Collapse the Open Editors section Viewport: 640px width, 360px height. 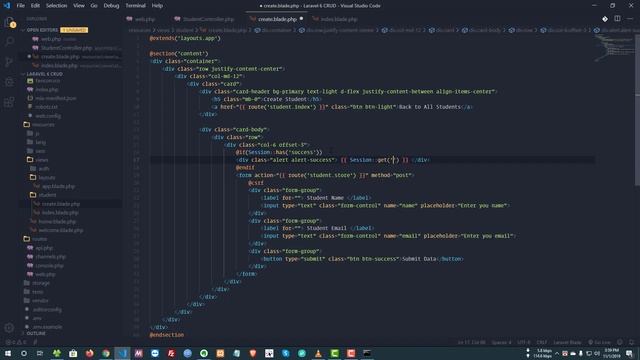(42, 30)
